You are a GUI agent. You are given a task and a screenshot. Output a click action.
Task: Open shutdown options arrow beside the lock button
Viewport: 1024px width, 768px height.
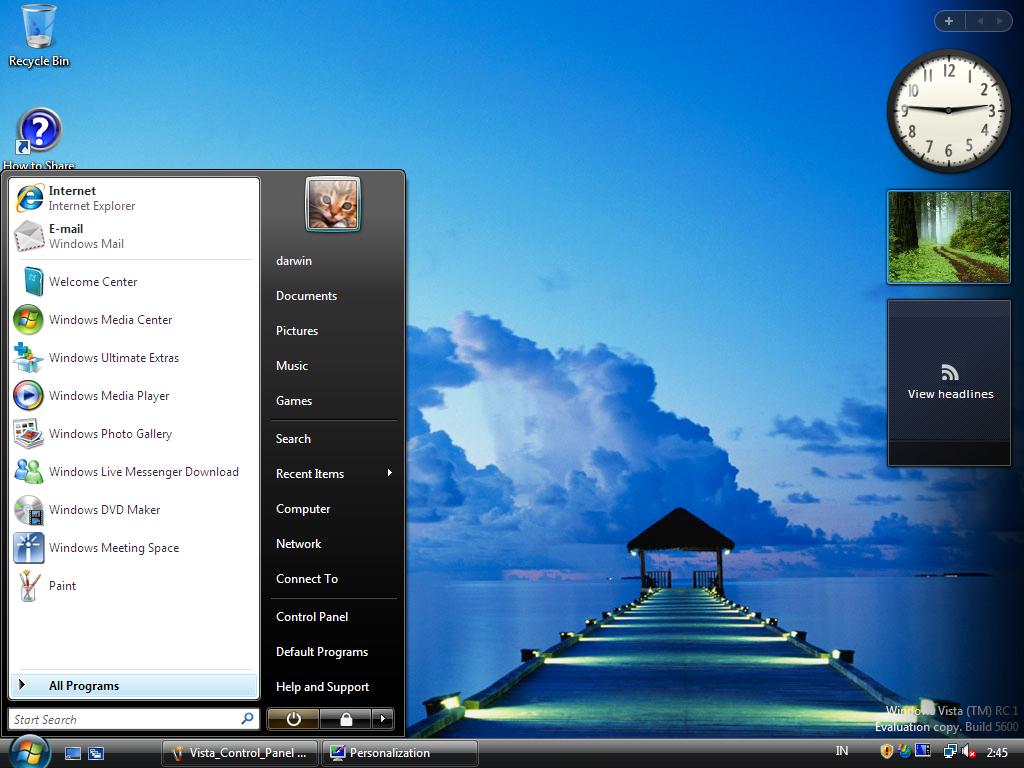tap(383, 719)
